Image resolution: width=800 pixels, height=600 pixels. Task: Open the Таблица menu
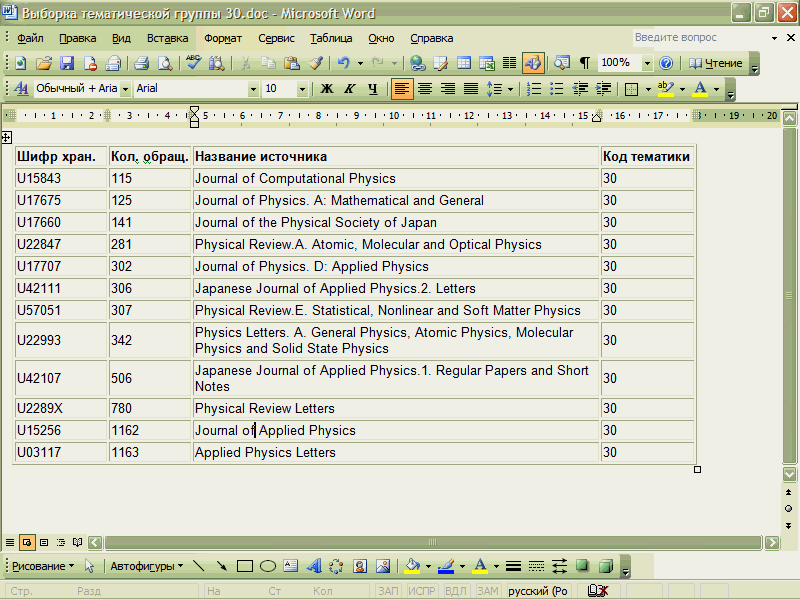330,38
